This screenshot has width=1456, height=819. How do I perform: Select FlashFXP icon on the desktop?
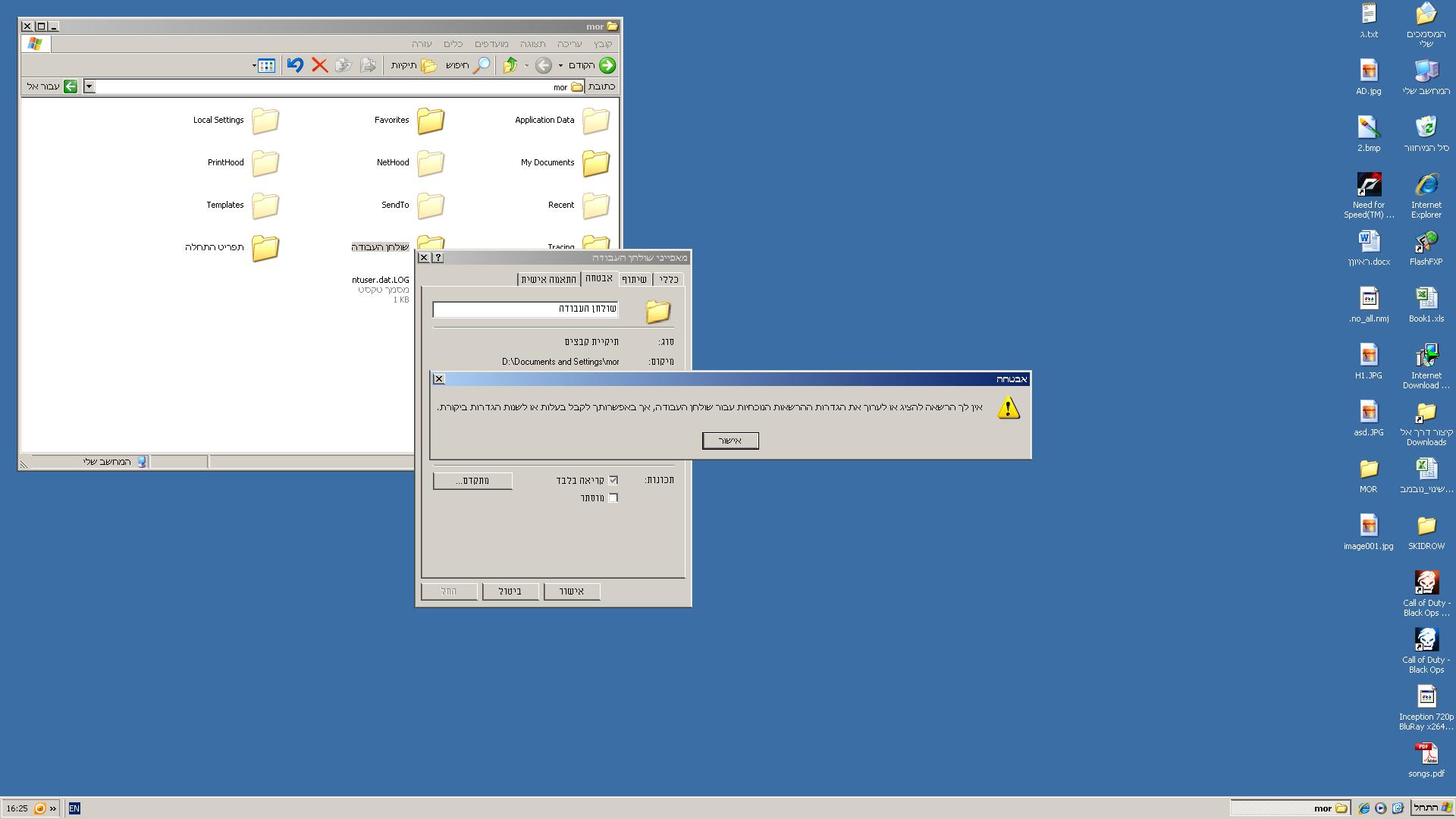tap(1426, 248)
